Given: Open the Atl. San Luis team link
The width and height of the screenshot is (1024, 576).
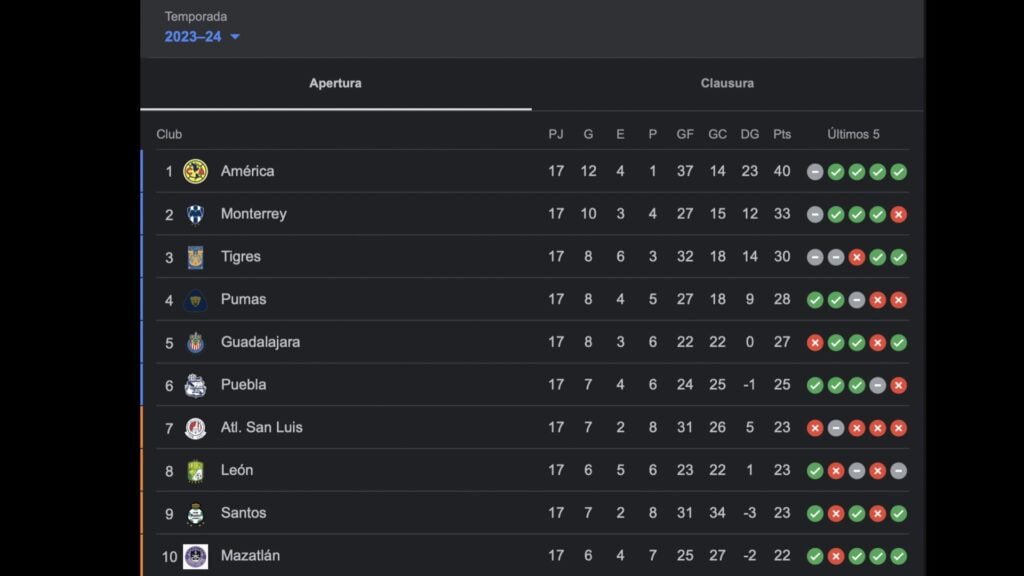Looking at the screenshot, I should point(261,427).
